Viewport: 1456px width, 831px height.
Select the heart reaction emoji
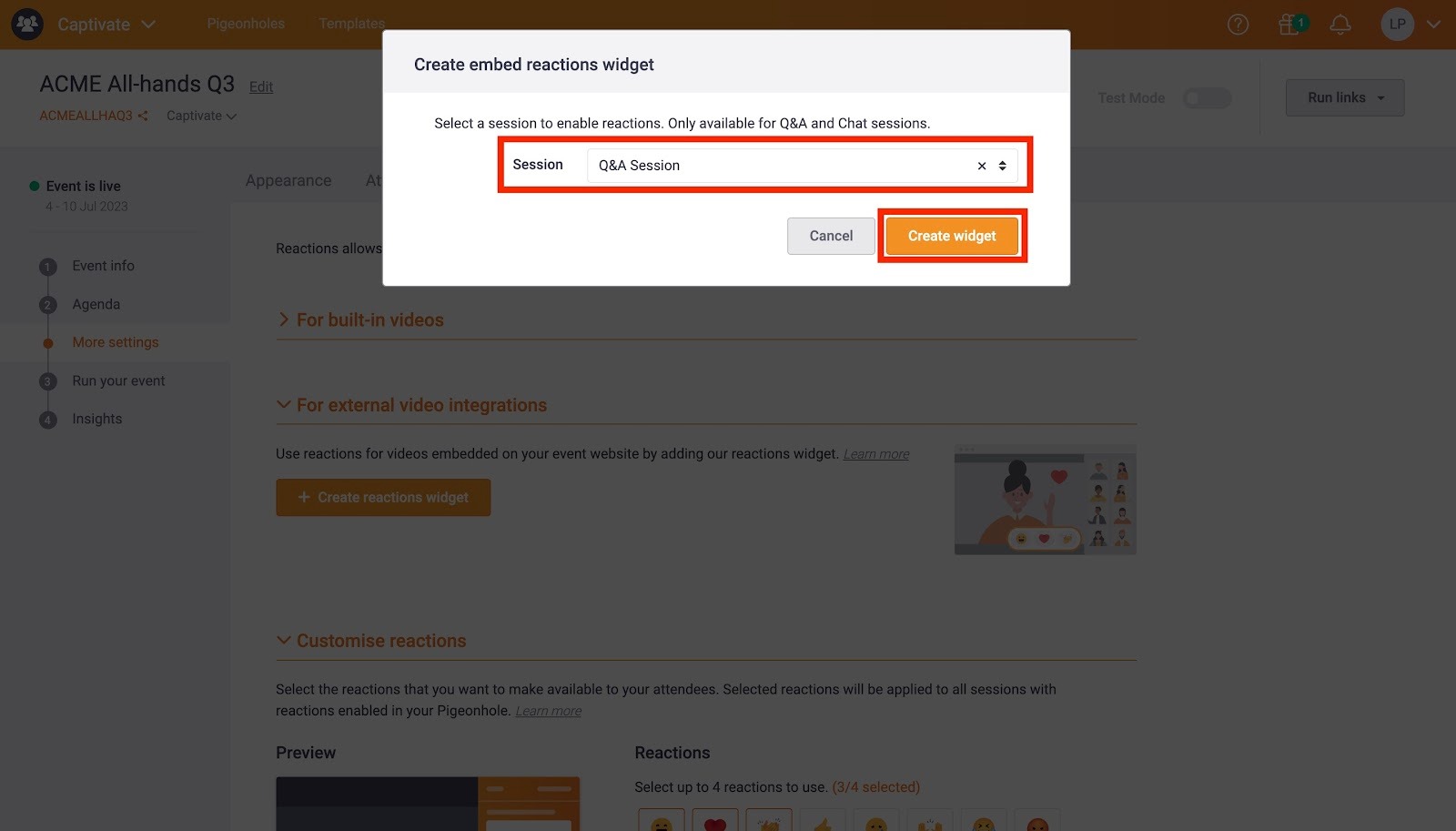tap(715, 822)
